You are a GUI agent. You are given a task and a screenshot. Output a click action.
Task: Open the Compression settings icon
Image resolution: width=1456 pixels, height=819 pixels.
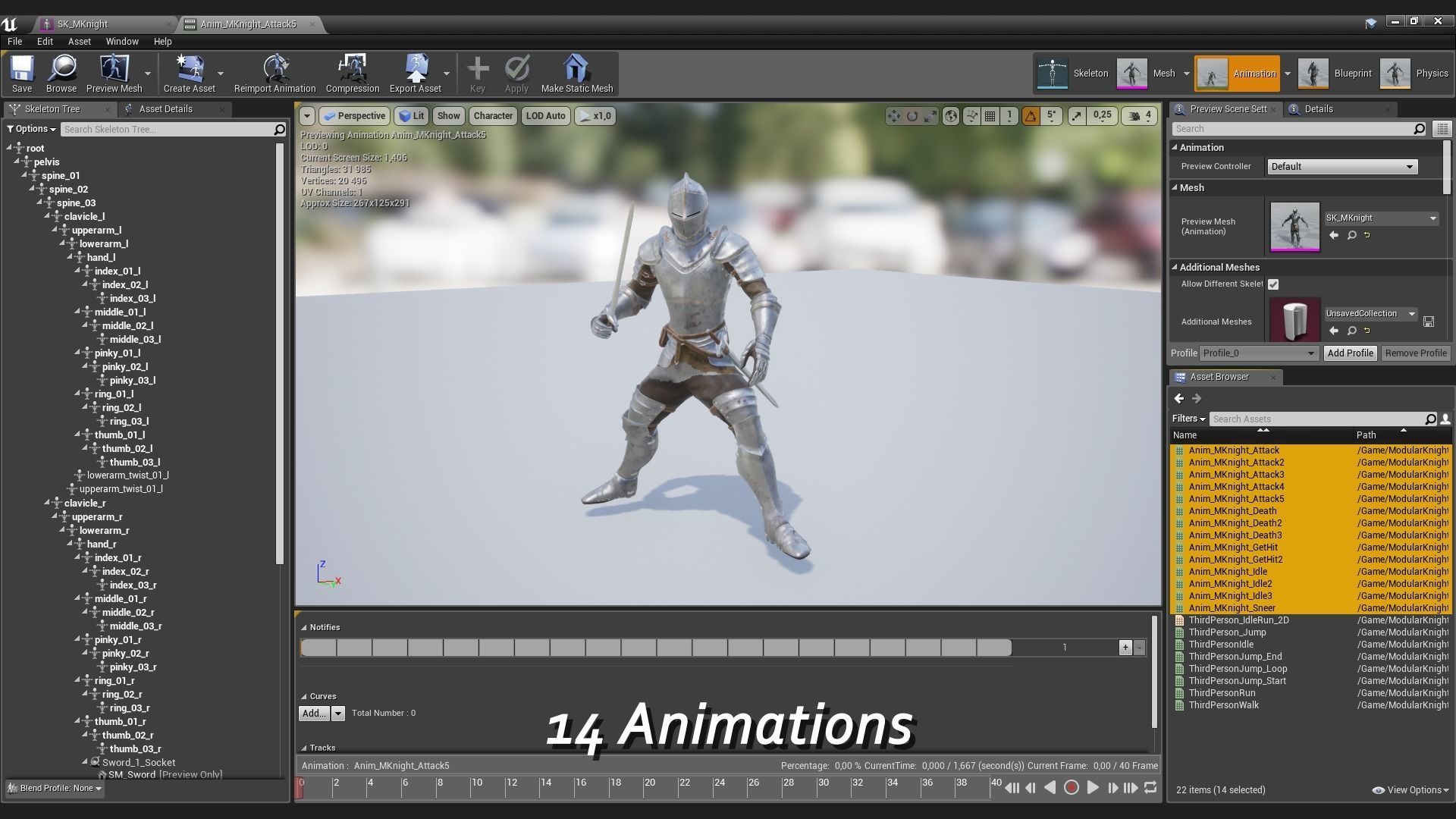(353, 74)
